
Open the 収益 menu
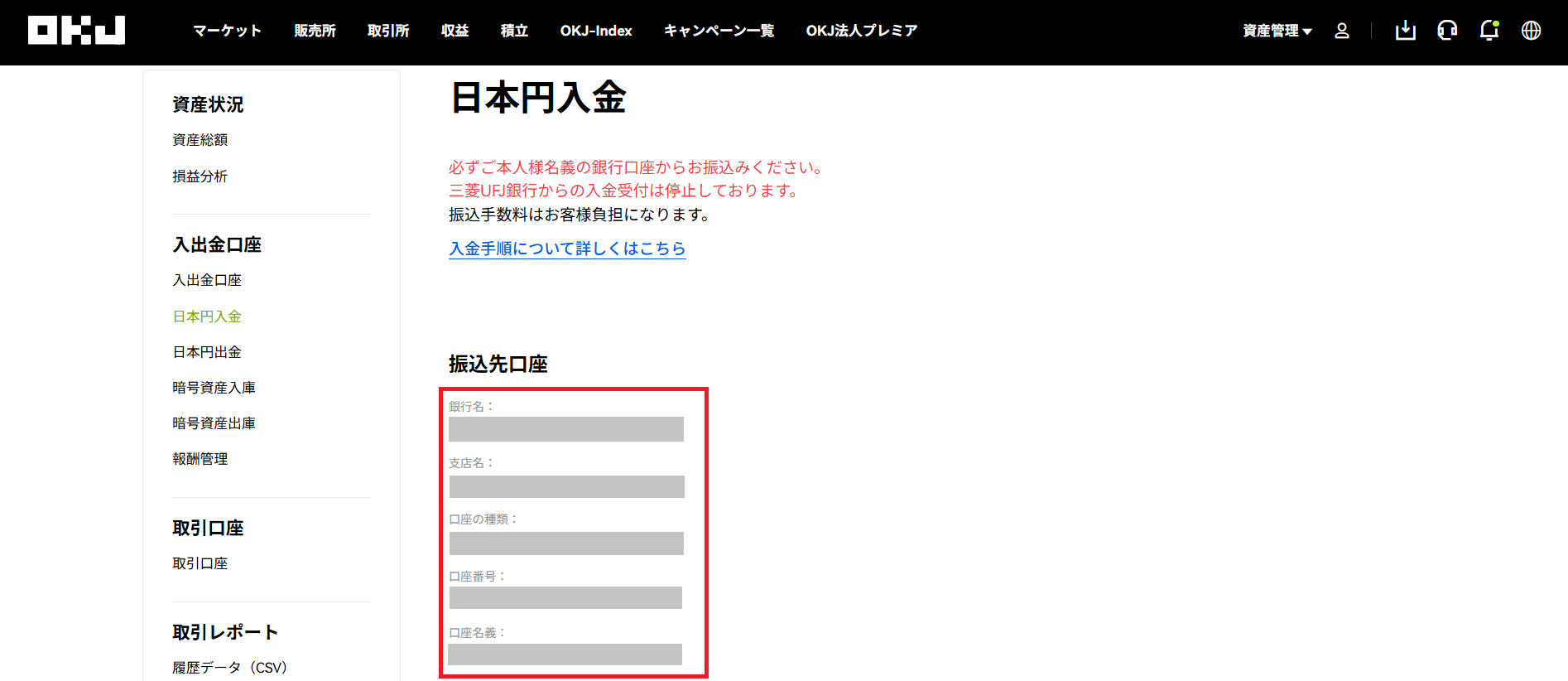point(455,31)
